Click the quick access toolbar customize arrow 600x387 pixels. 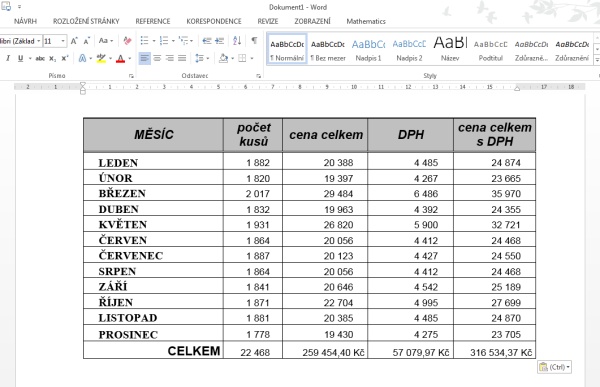[20, 7]
